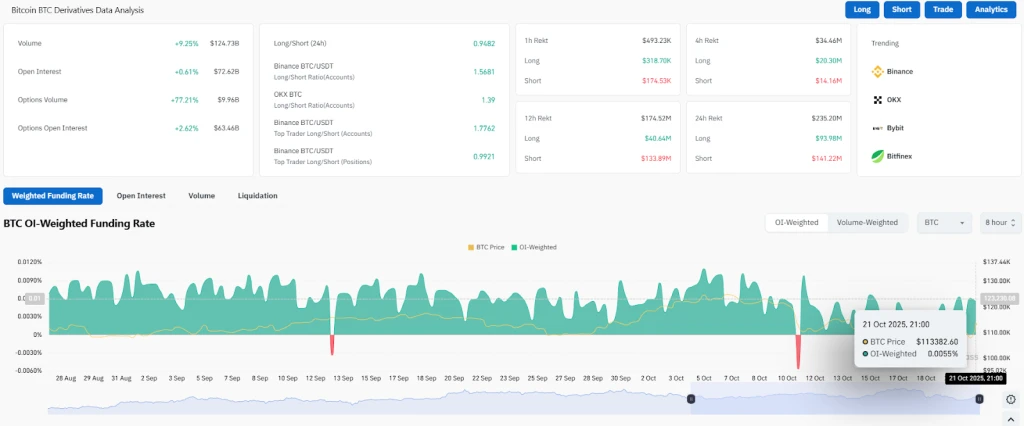Image resolution: width=1024 pixels, height=426 pixels.
Task: Click the 1h Long liquidation $318.70K
Action: [x=656, y=61]
